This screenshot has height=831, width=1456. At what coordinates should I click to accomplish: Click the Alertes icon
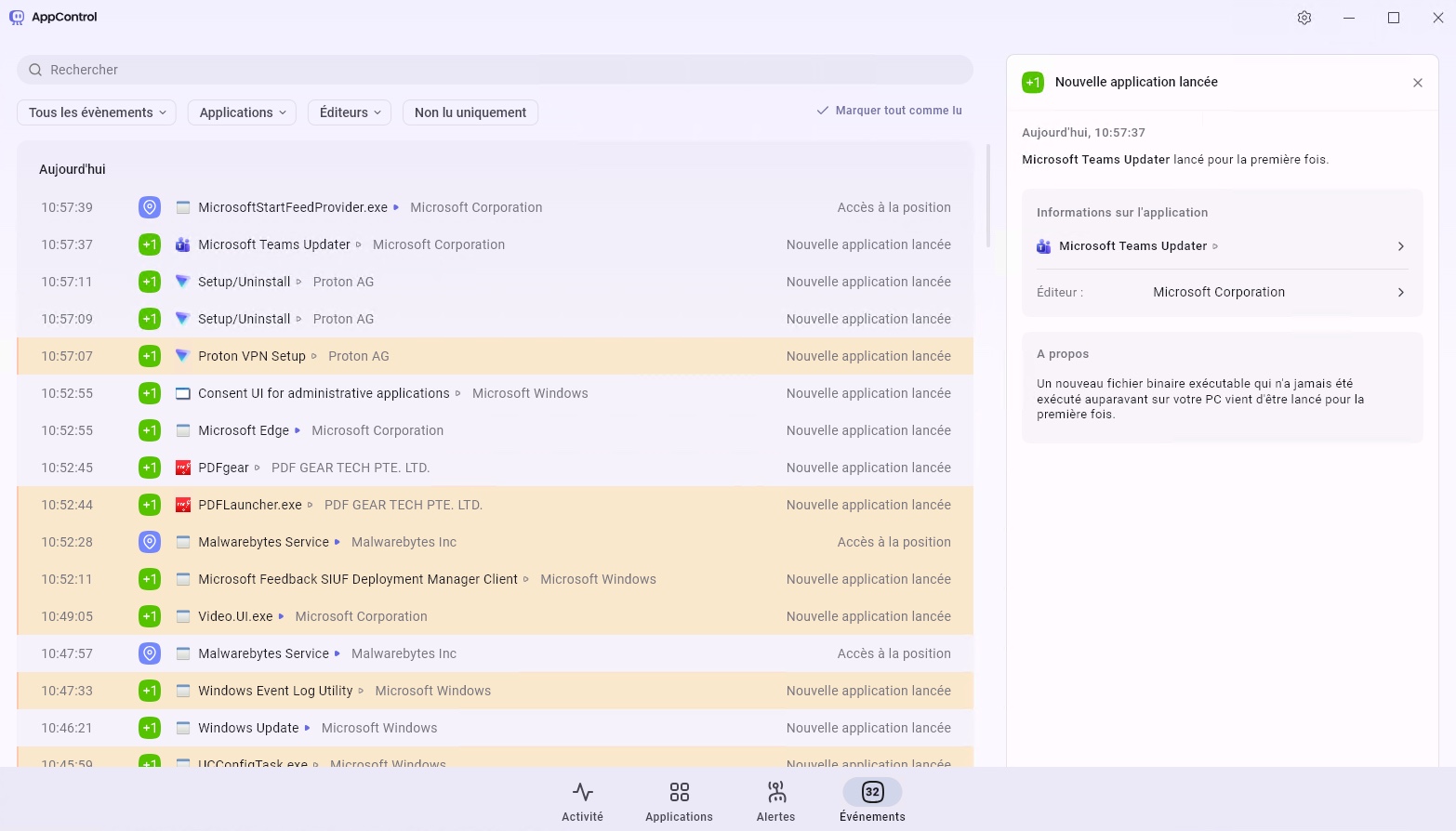pos(776,792)
